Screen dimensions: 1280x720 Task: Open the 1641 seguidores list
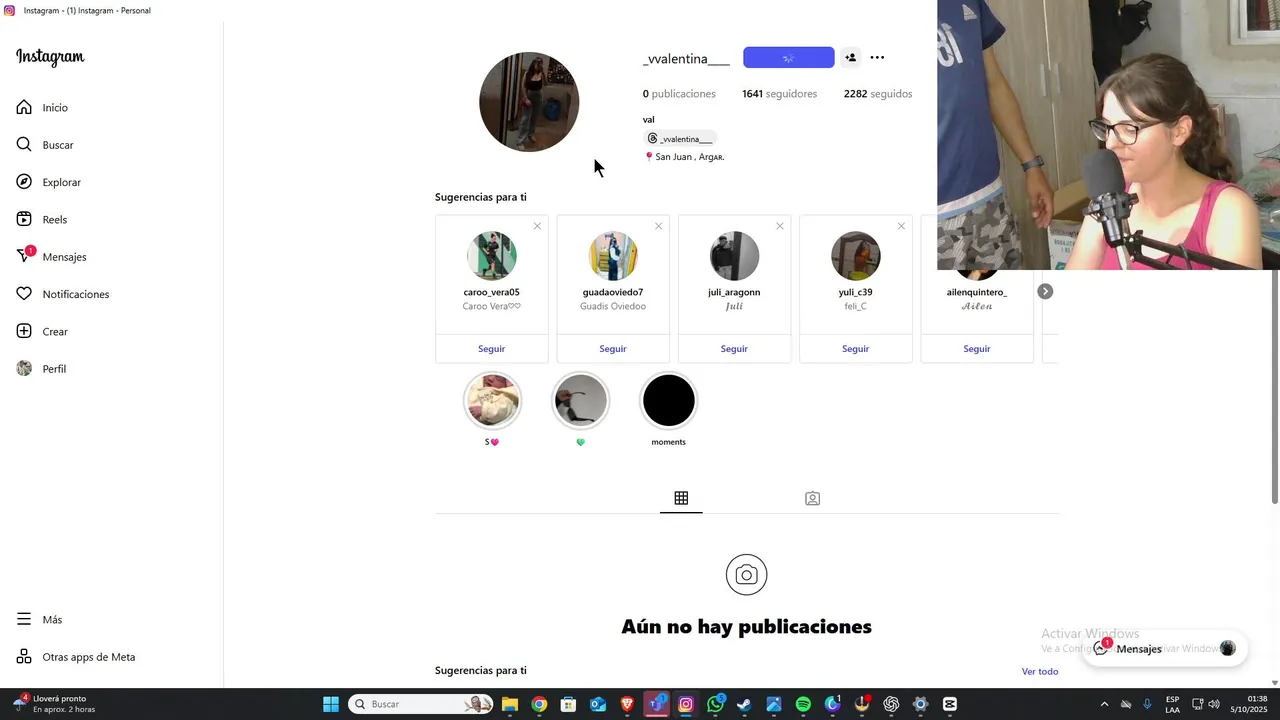pyautogui.click(x=779, y=94)
